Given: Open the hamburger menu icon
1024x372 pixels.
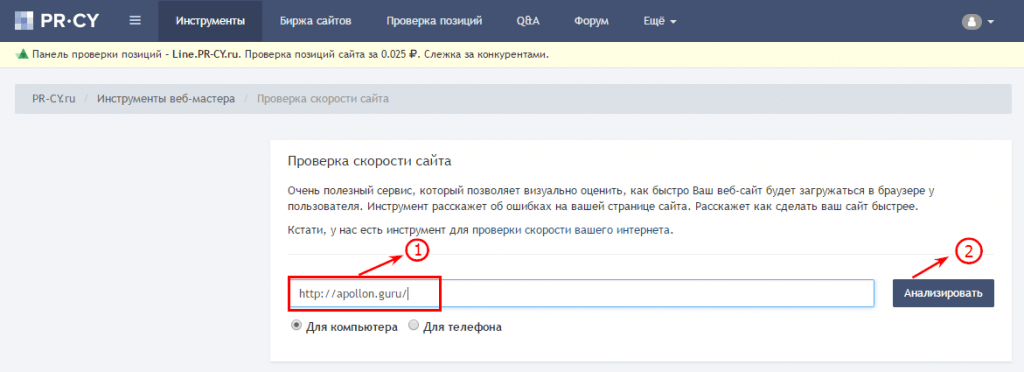Looking at the screenshot, I should [135, 21].
